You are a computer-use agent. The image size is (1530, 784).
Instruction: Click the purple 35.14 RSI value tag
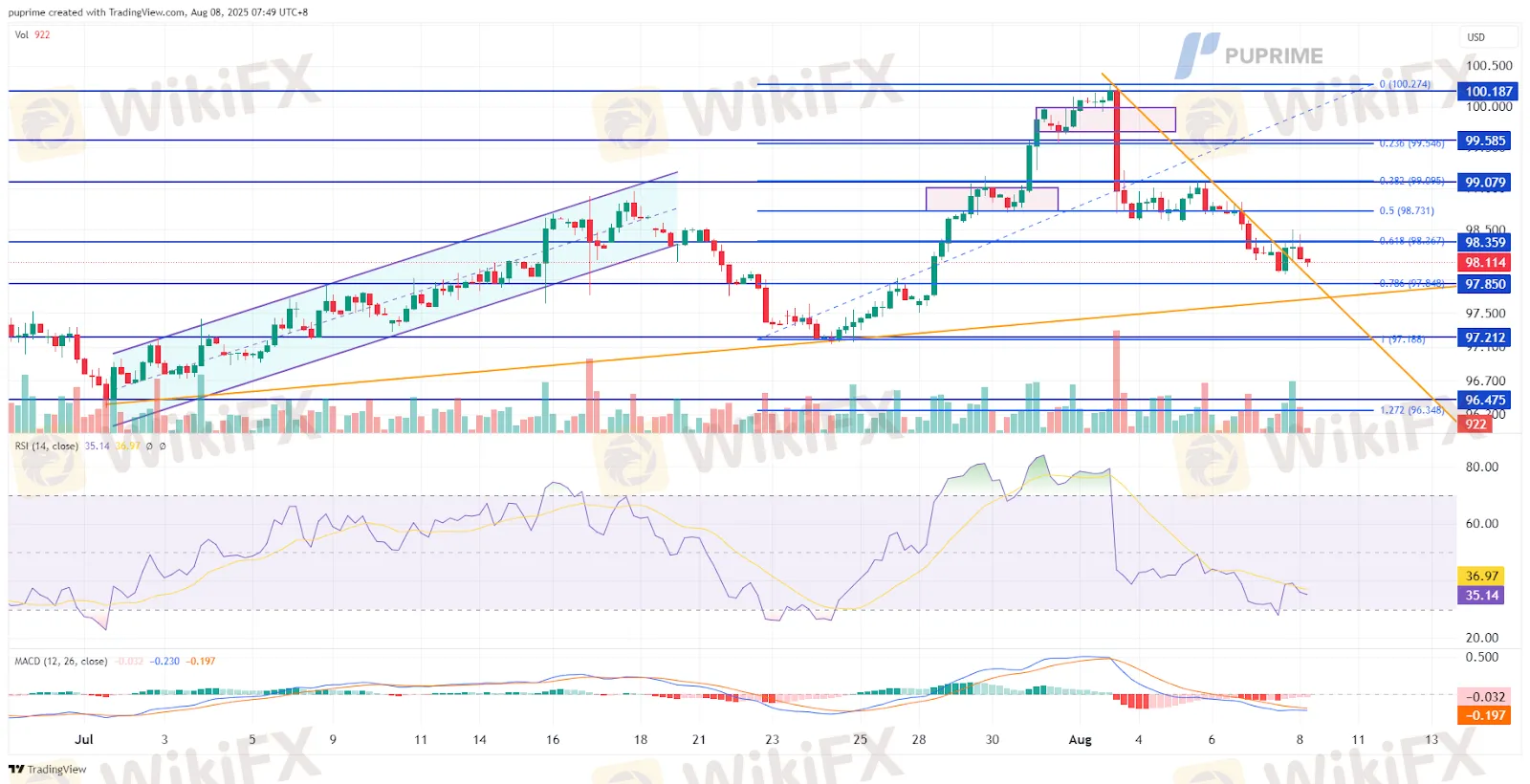pos(1481,595)
